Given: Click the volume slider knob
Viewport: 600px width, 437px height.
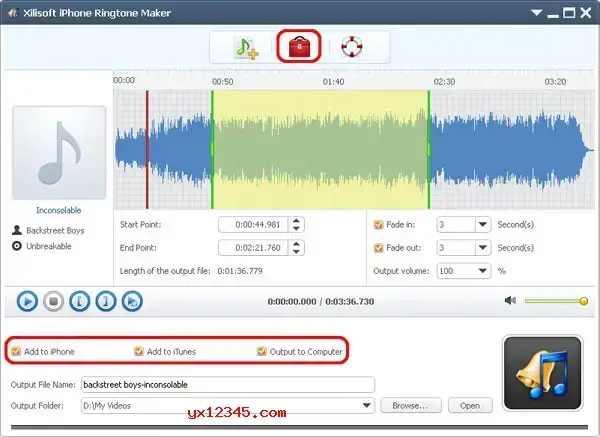Looking at the screenshot, I should point(584,301).
